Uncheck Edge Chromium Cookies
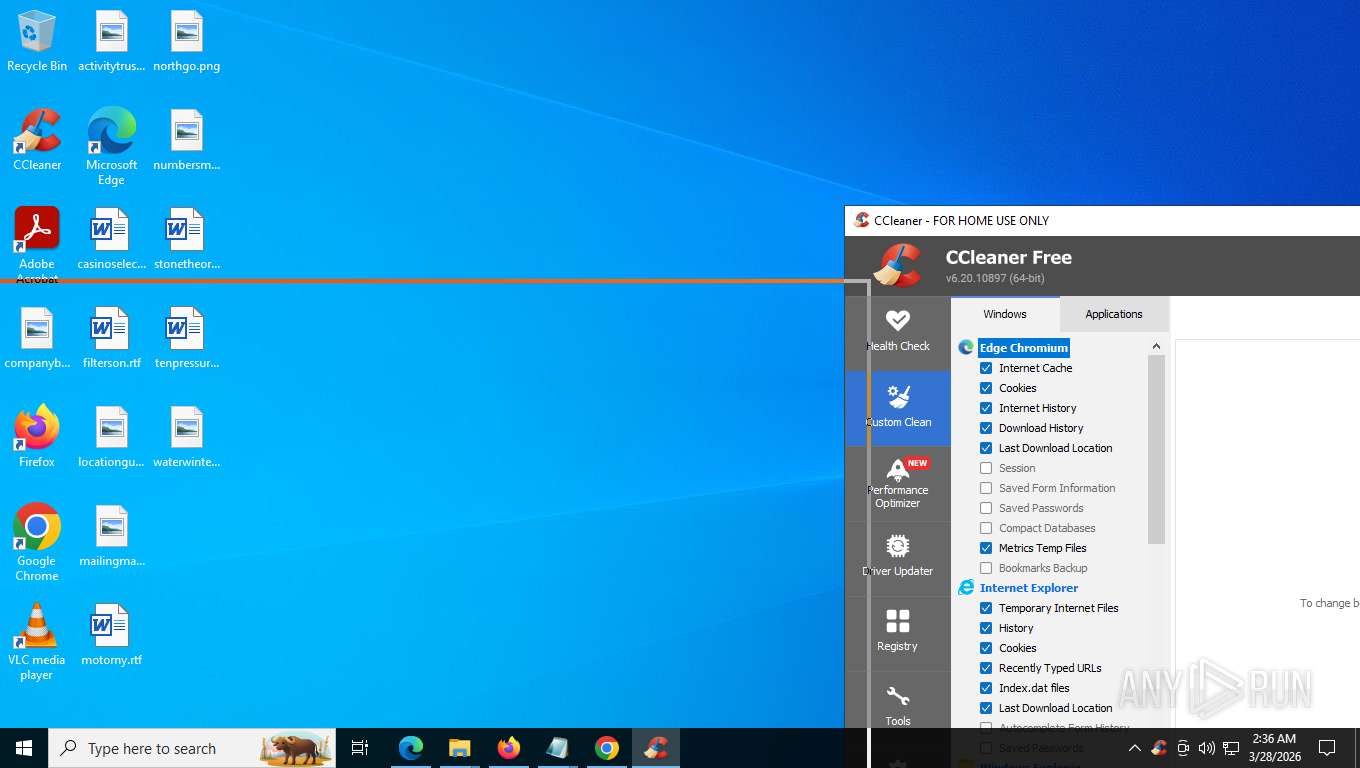 coord(986,388)
